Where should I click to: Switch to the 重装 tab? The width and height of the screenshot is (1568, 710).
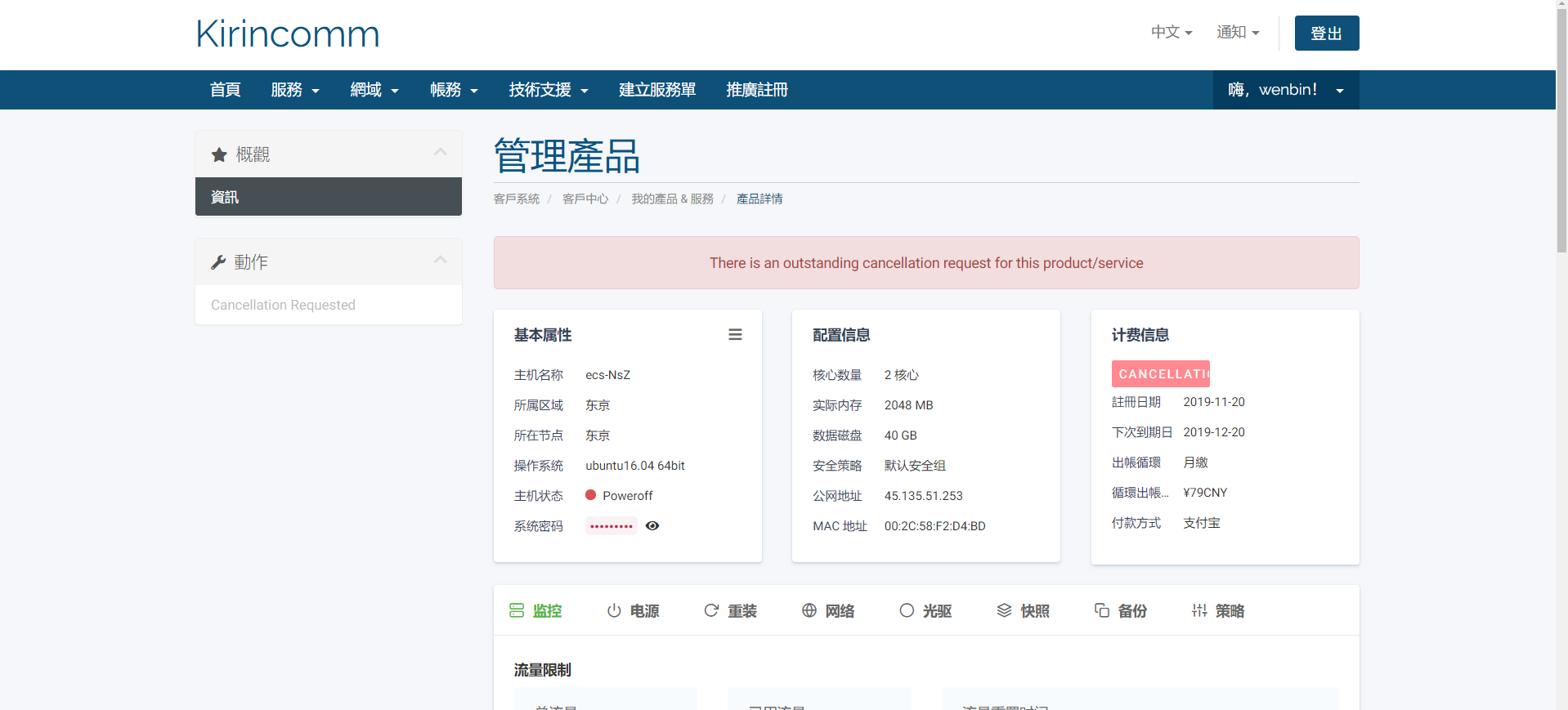coord(731,611)
